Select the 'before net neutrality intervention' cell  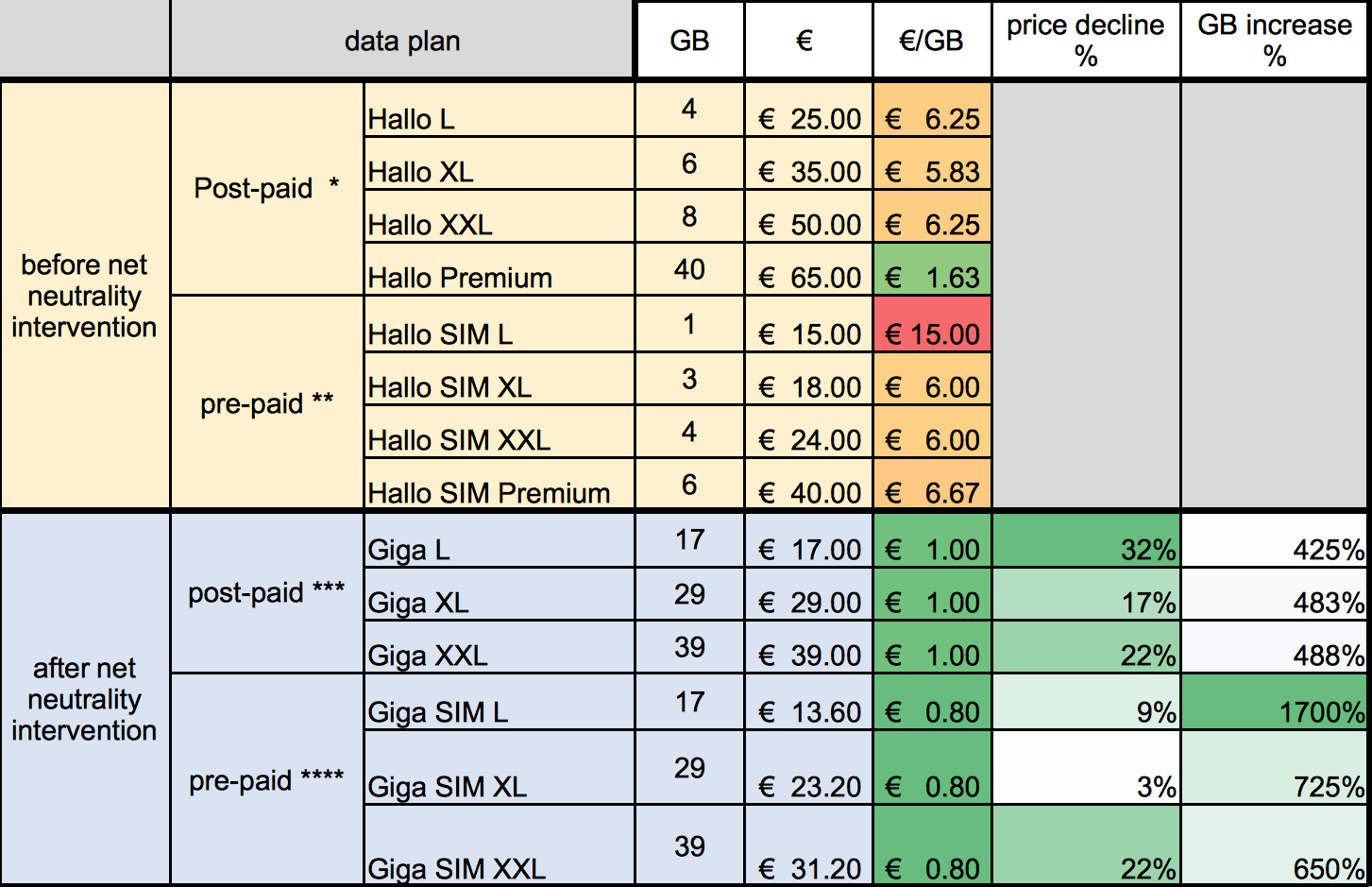coord(85,296)
